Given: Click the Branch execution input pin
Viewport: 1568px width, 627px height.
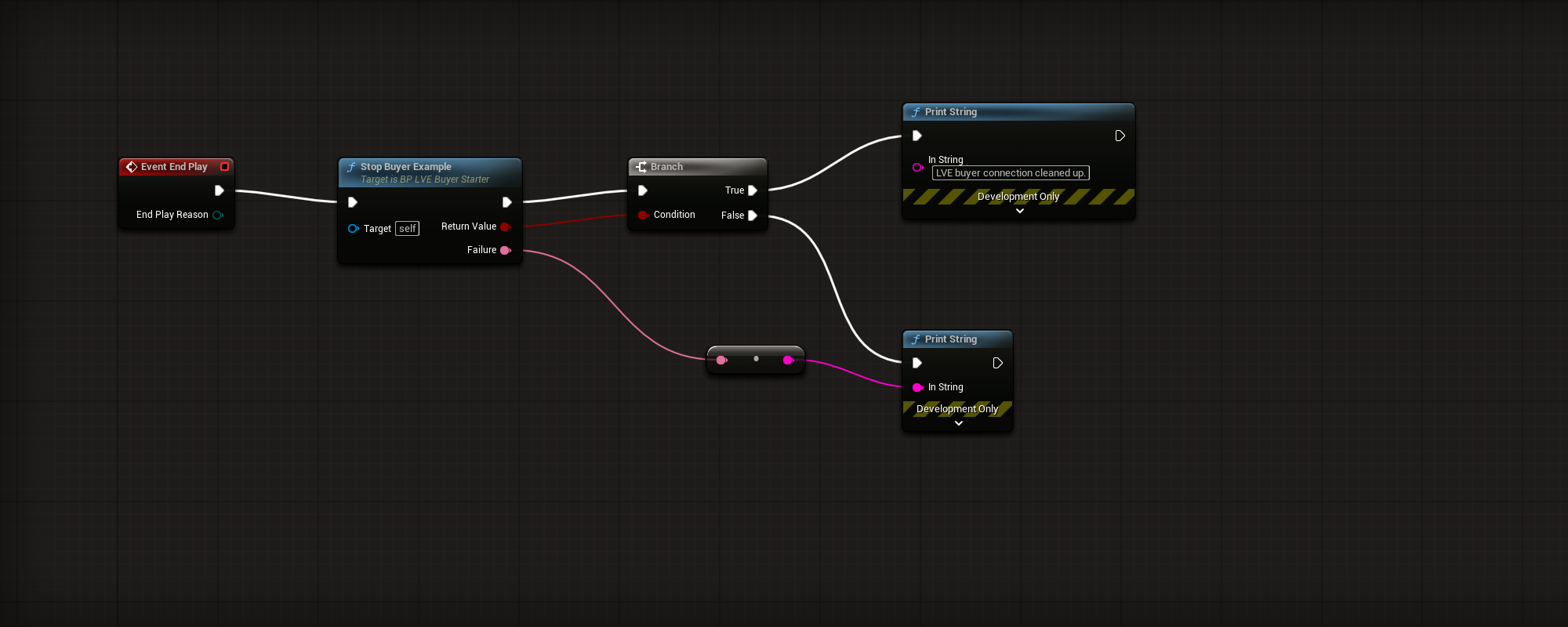Looking at the screenshot, I should click(643, 190).
